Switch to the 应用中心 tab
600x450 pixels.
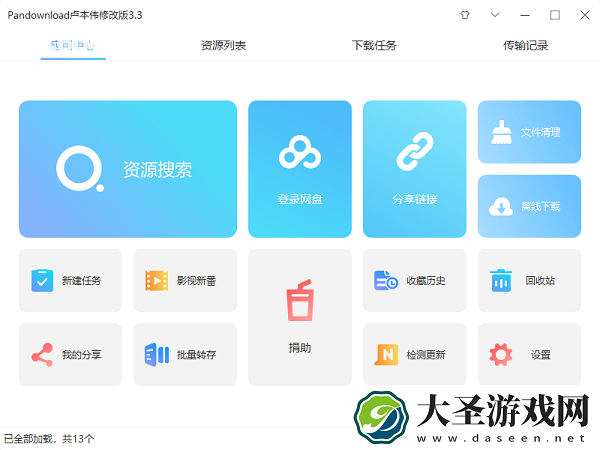73,46
